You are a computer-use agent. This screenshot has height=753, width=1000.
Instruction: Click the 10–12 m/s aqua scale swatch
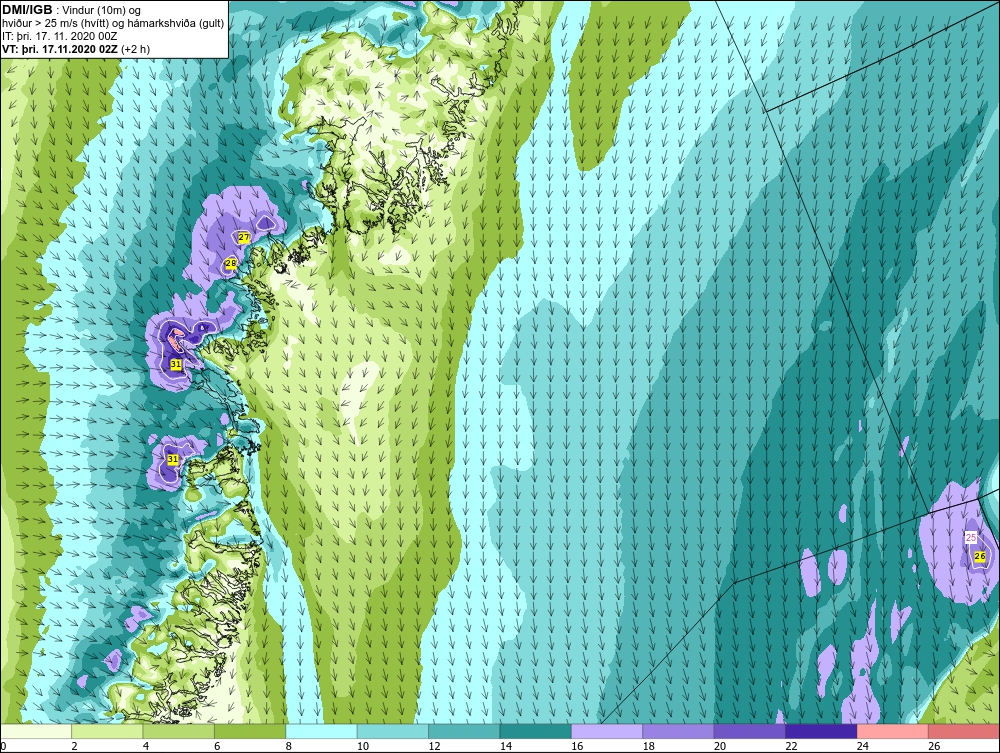point(393,731)
